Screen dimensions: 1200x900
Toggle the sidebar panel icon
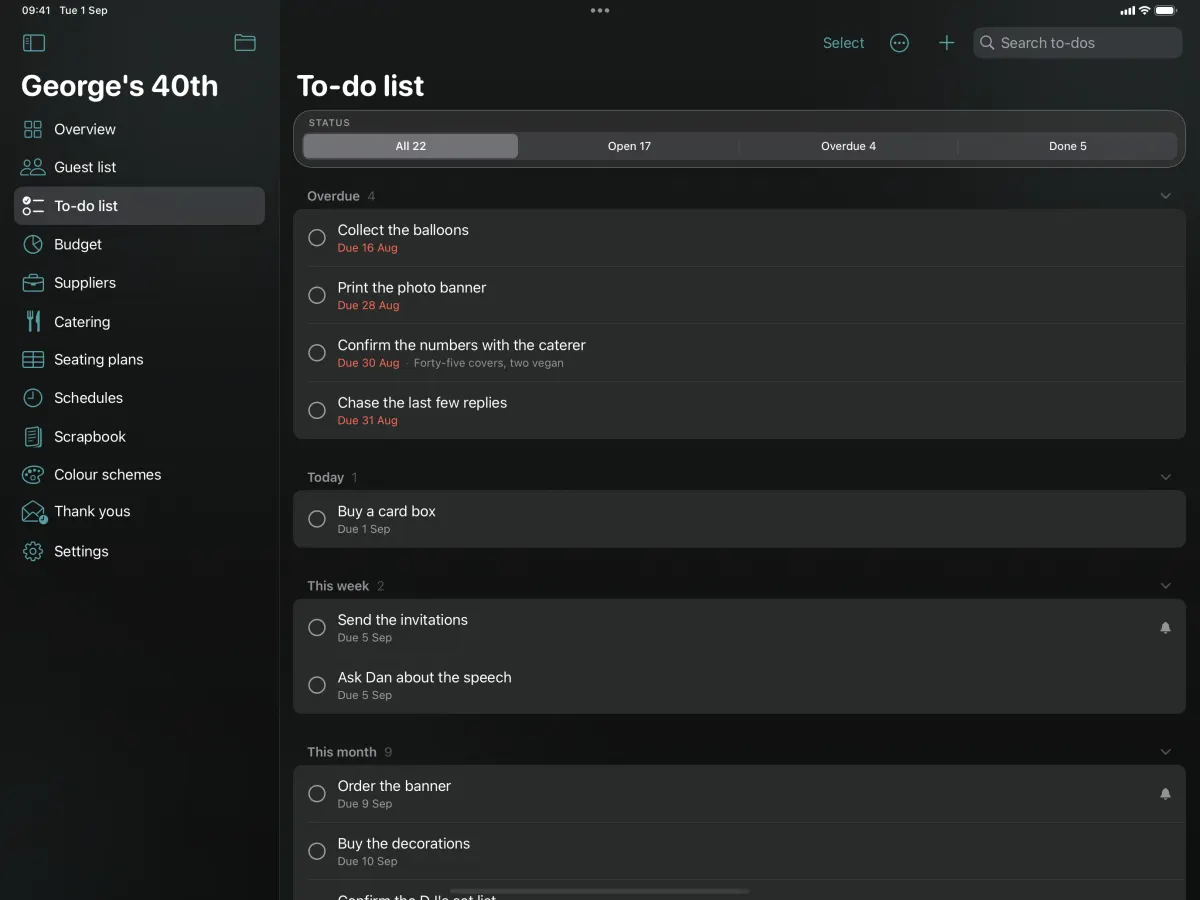point(34,43)
